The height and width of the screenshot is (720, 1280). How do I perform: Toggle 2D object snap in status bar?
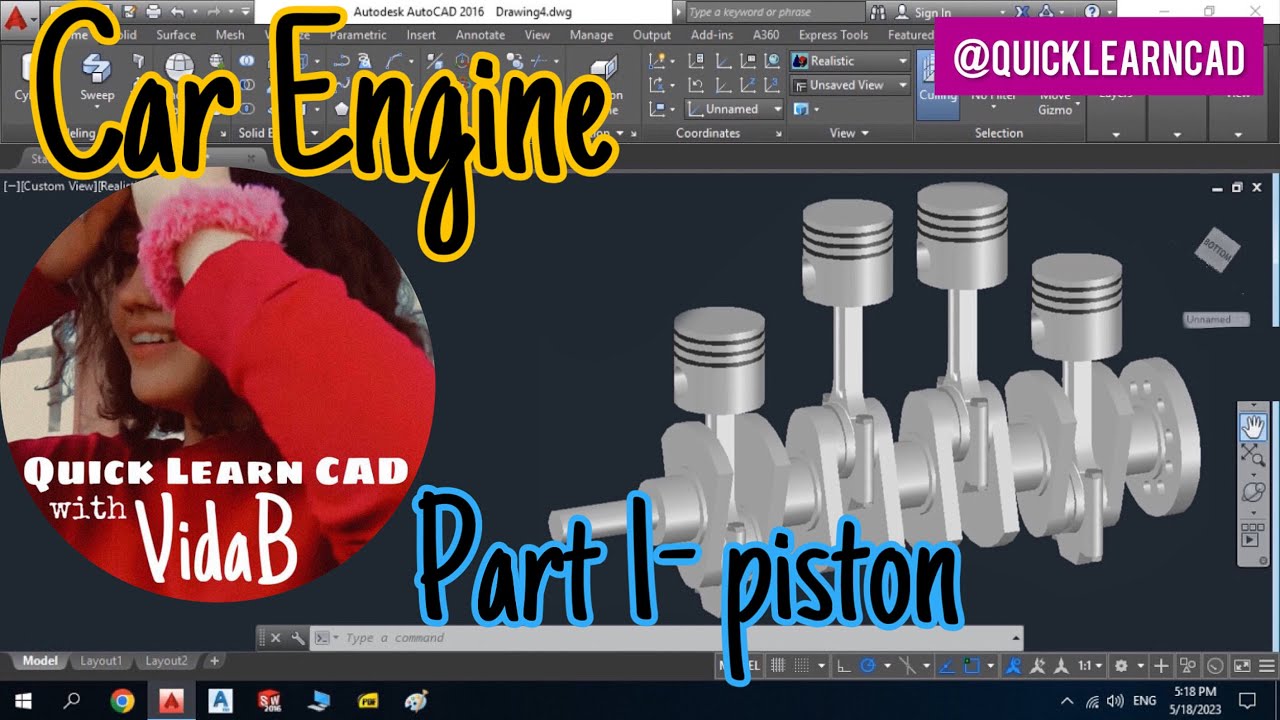(x=972, y=666)
